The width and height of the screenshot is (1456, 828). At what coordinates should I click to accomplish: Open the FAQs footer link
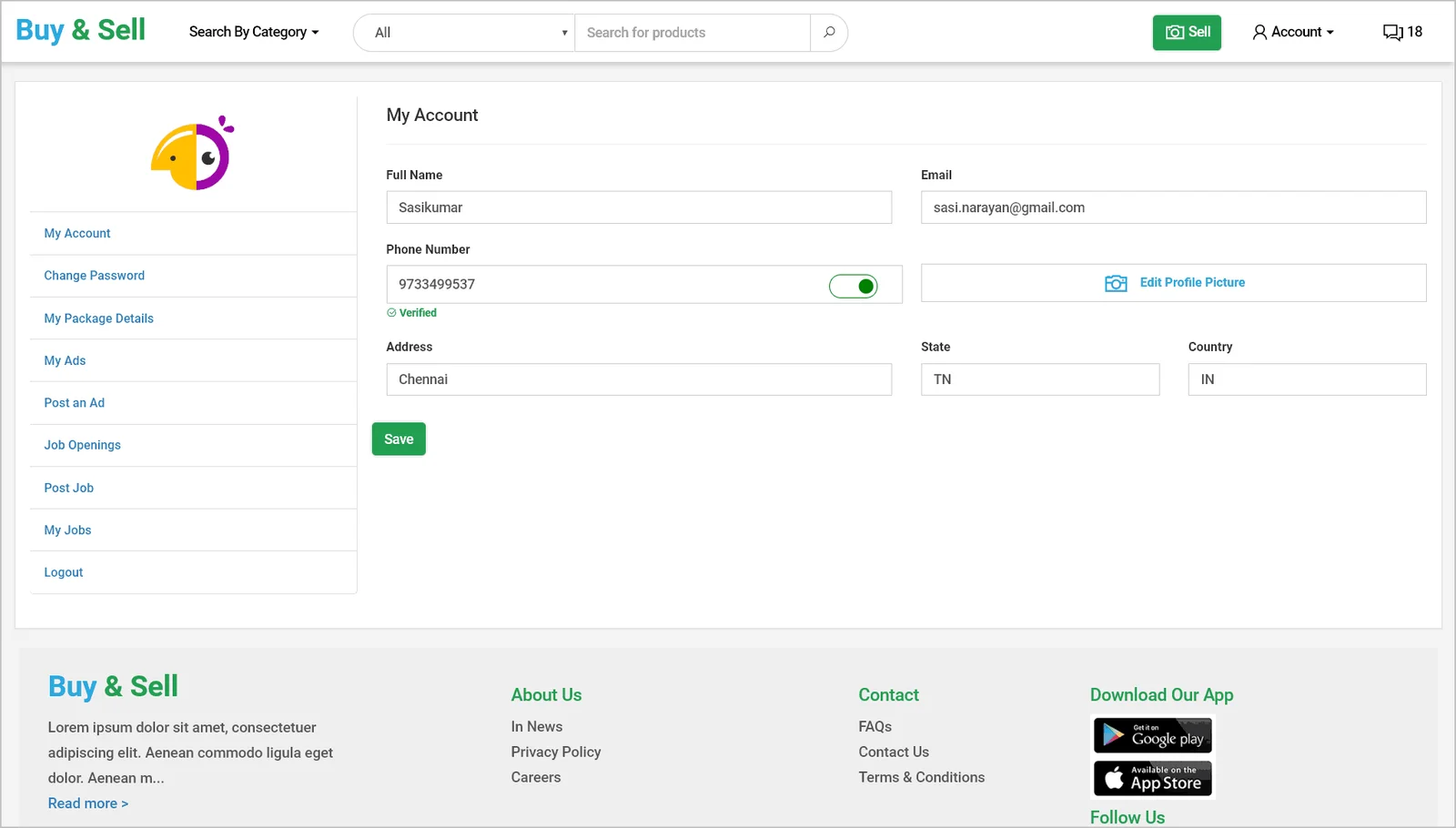pos(875,726)
